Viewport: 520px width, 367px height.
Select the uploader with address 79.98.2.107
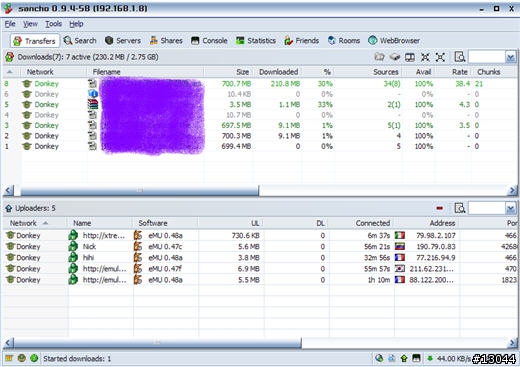tap(260, 235)
